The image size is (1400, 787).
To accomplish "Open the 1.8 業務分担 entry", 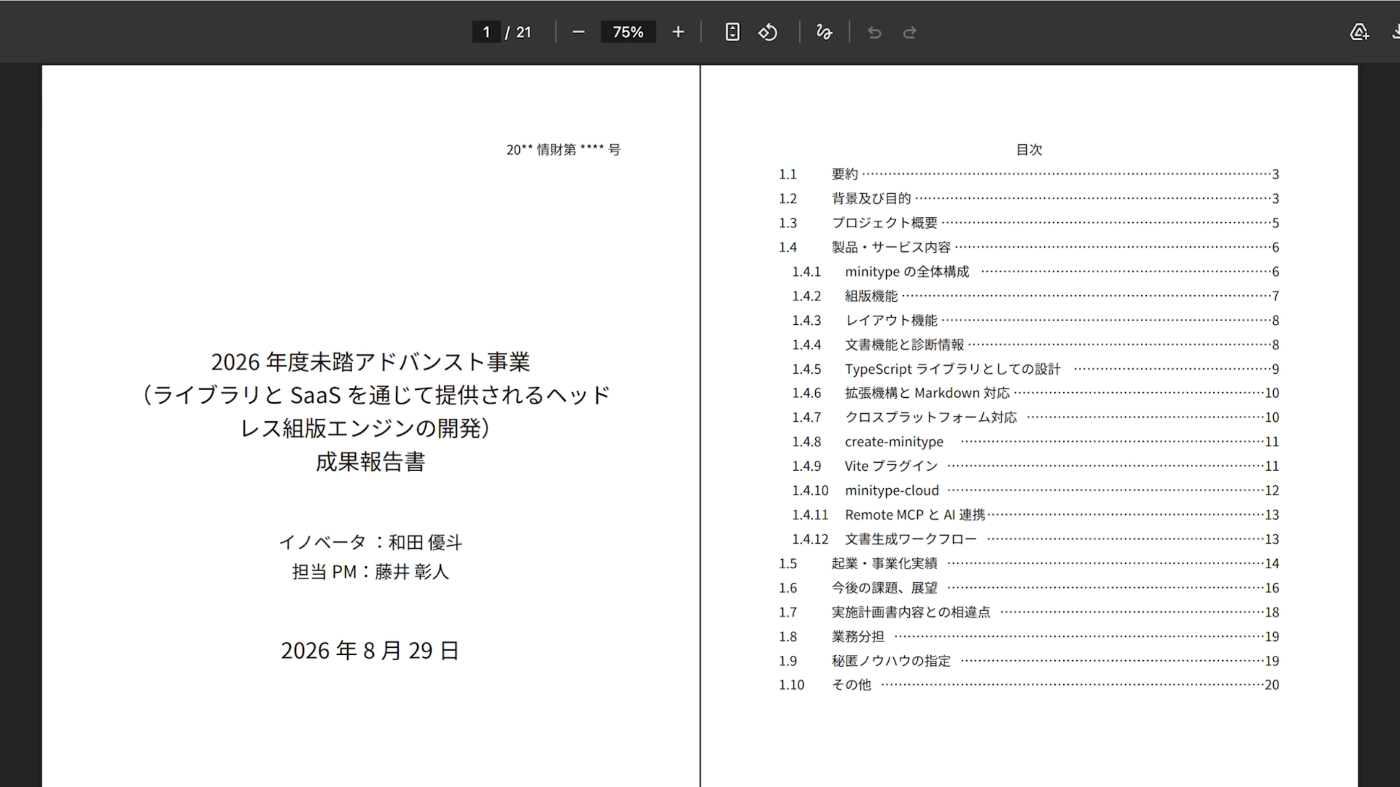I will point(1029,636).
